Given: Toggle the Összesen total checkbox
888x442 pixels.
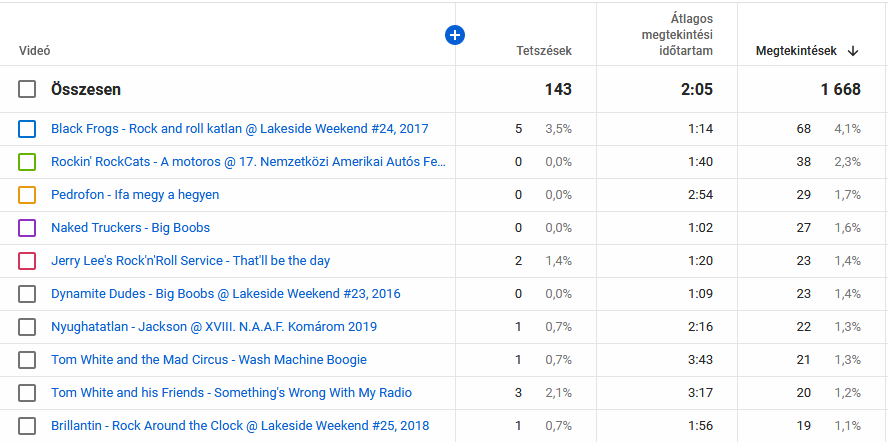Looking at the screenshot, I should 28,90.
